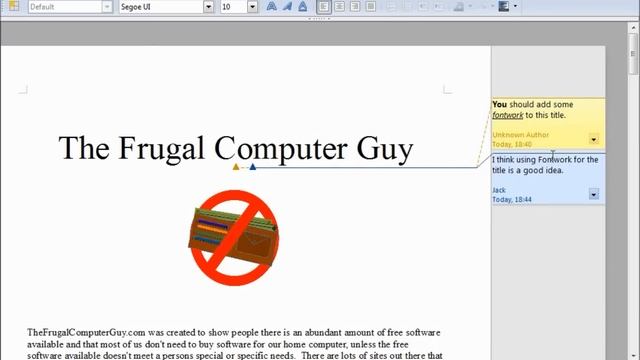This screenshot has width=640, height=360.
Task: Open the Background Color dropdown arrow
Action: (515, 6)
